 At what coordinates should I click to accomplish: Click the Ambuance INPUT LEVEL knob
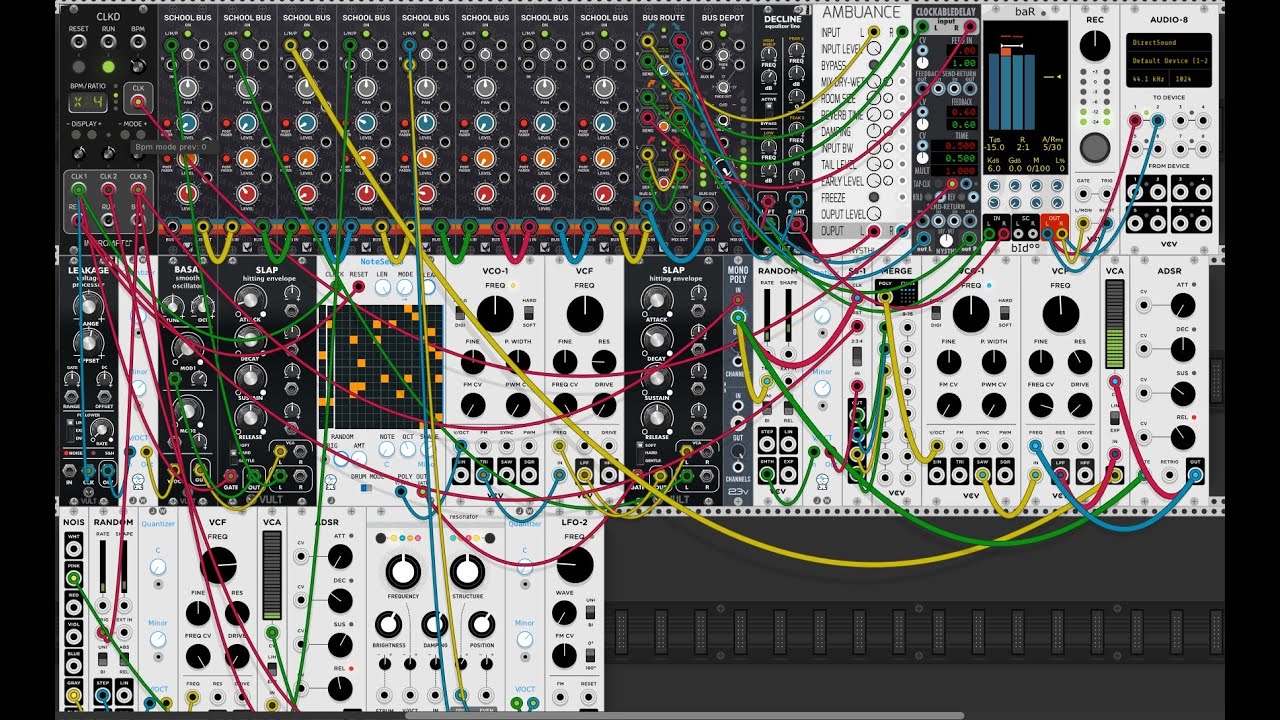point(872,48)
